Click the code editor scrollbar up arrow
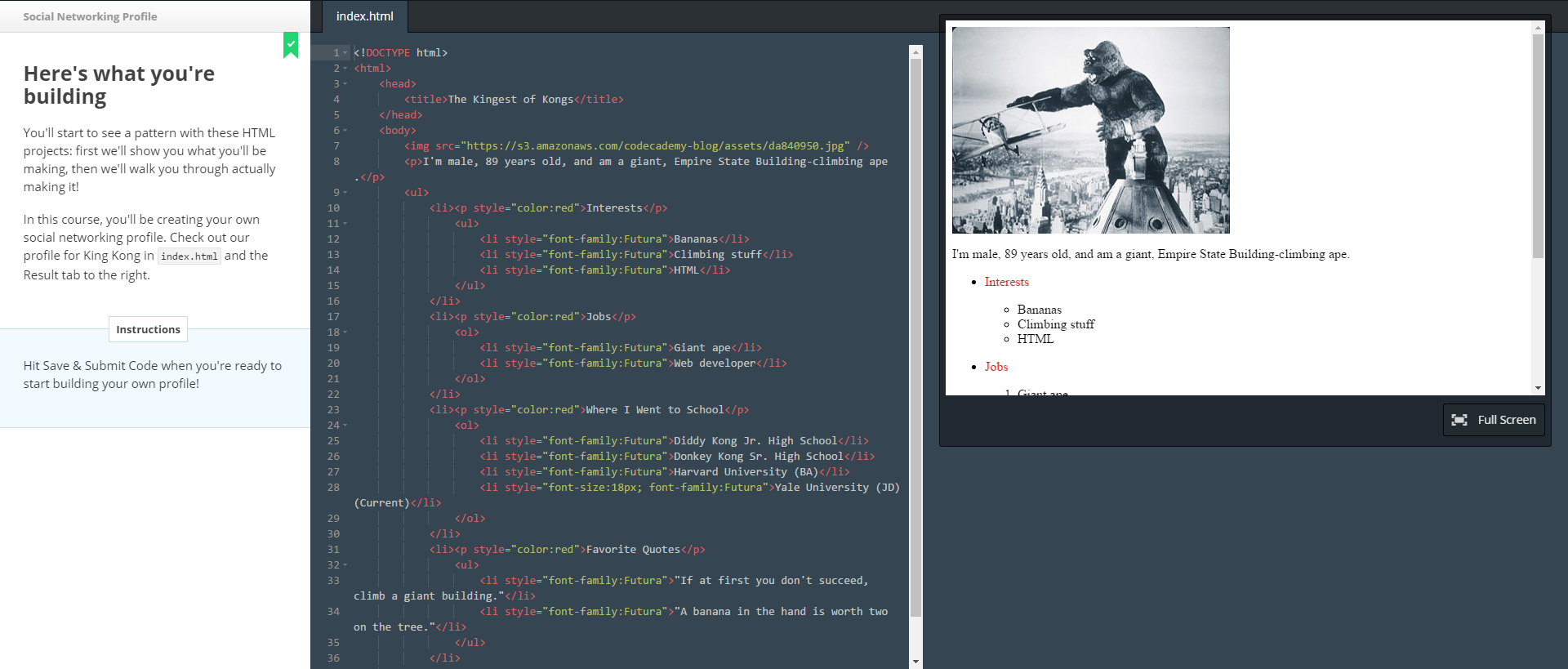This screenshot has height=669, width=1568. 915,52
